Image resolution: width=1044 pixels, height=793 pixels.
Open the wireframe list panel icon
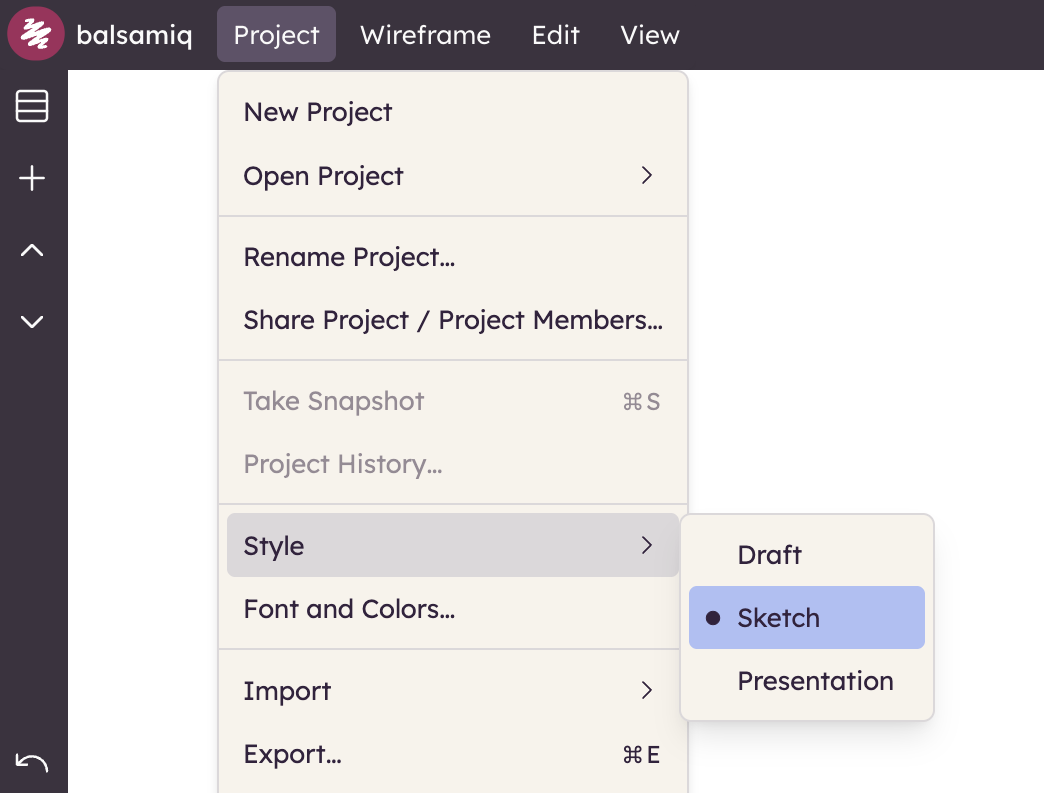[32, 106]
